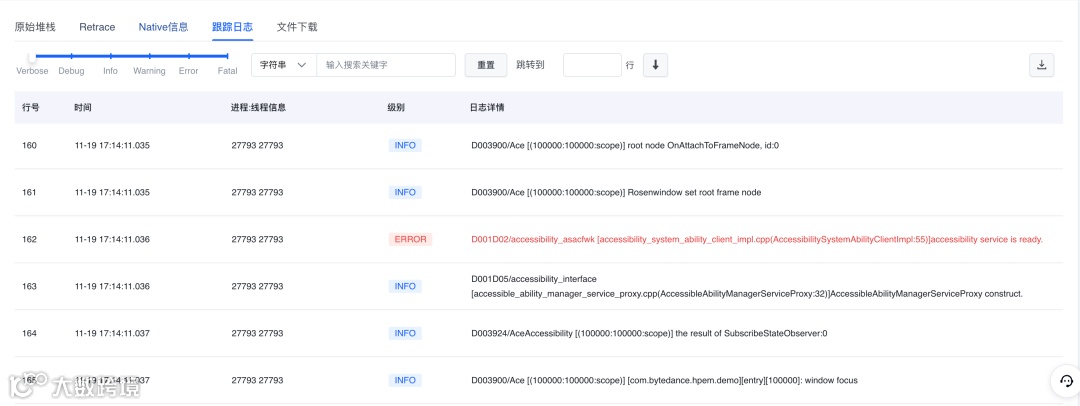Image resolution: width=1080 pixels, height=406 pixels.
Task: Click the INFO badge in row 160
Action: pos(404,145)
